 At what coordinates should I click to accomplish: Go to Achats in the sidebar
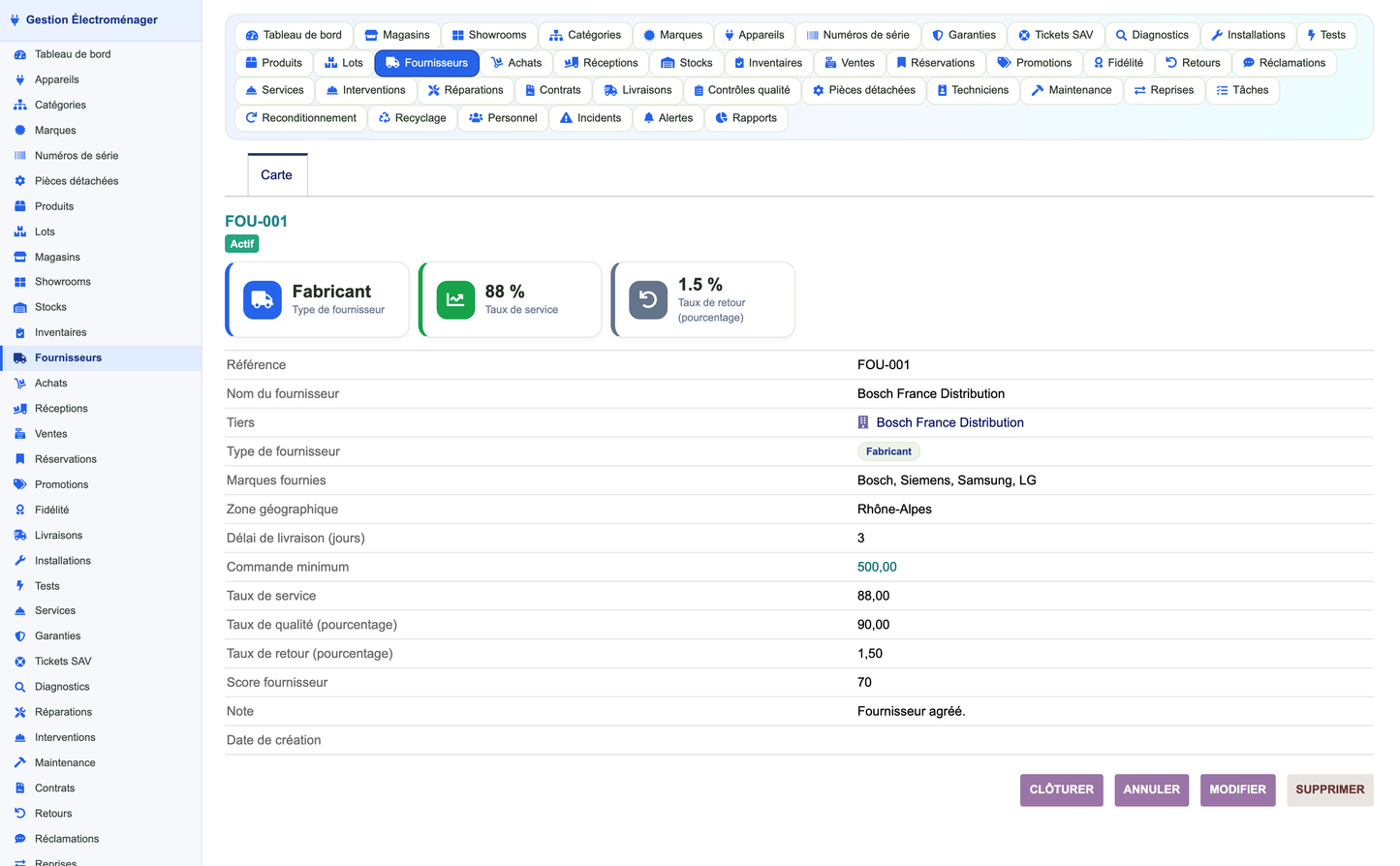tap(50, 384)
